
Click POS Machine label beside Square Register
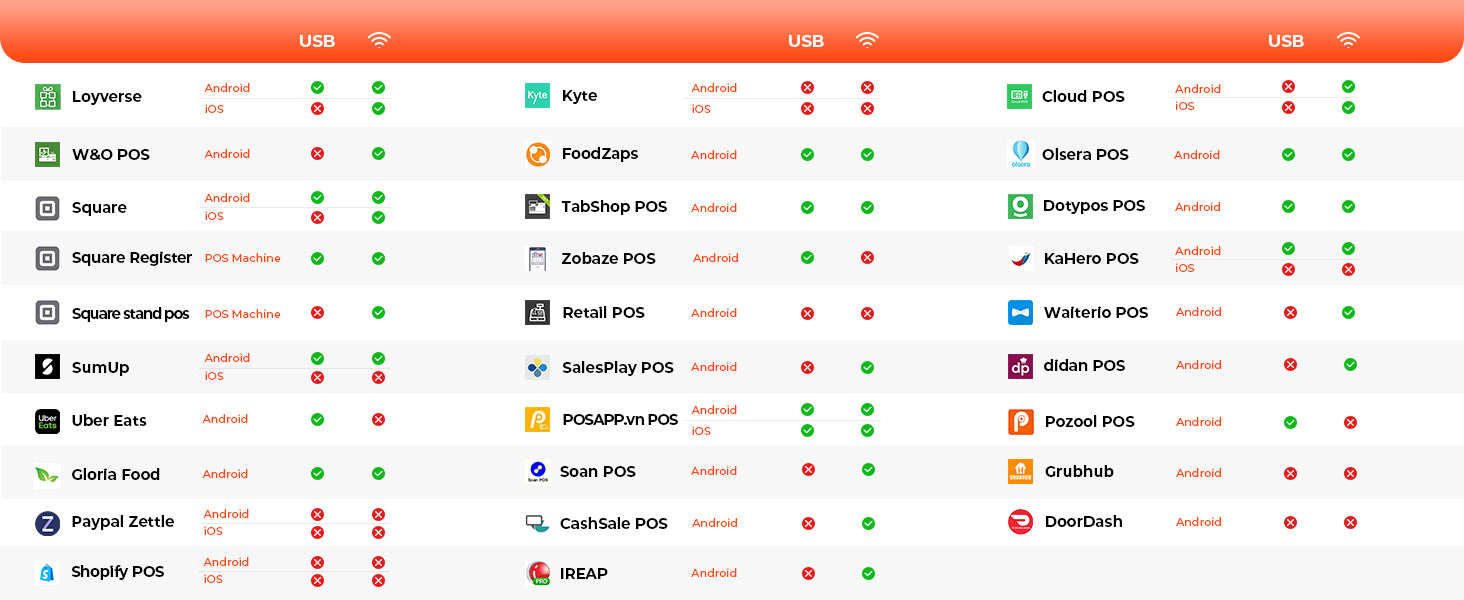[242, 258]
